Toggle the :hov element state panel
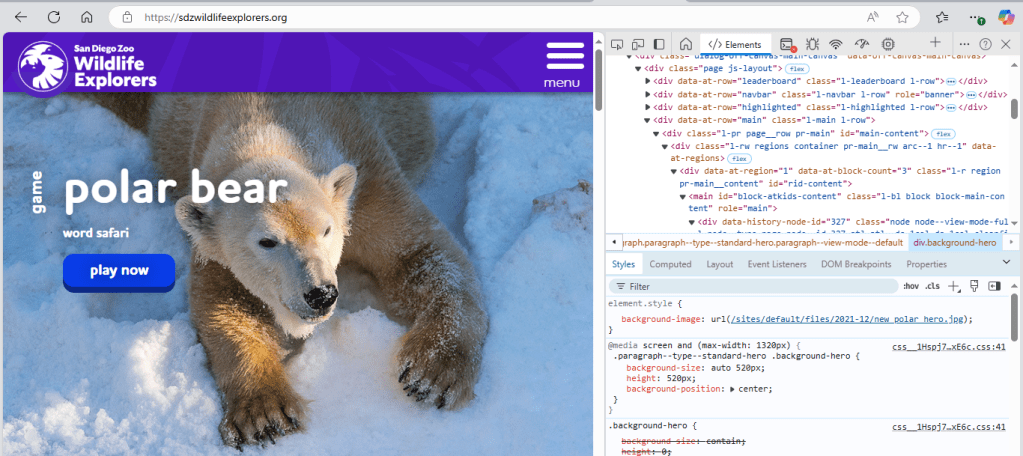Screen dimensions: 1023x456 [910, 286]
